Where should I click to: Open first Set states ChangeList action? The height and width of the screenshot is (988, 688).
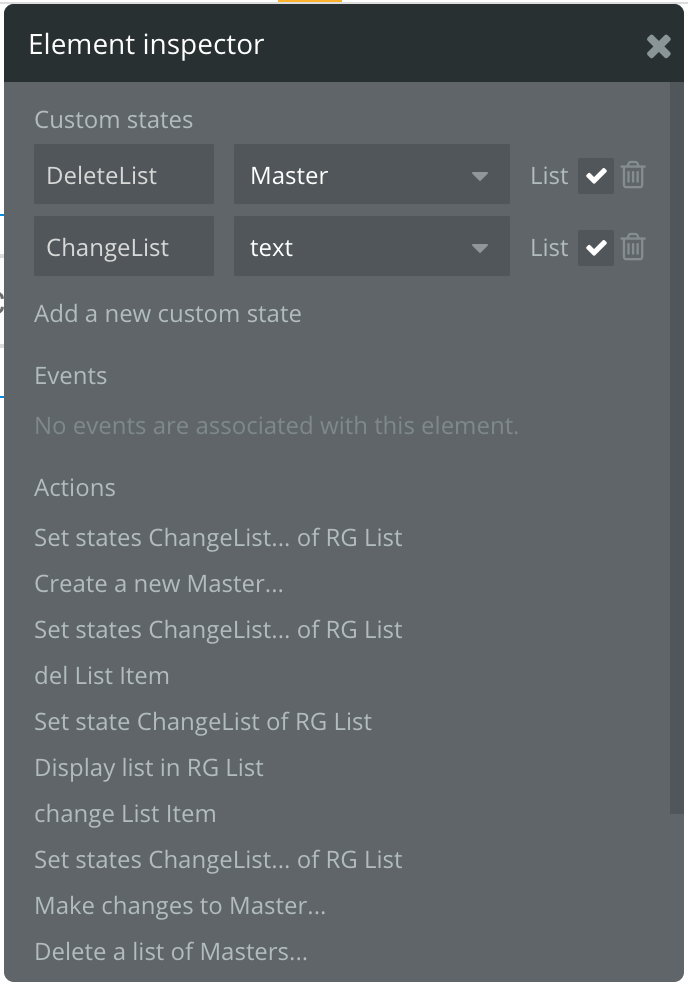coord(218,538)
